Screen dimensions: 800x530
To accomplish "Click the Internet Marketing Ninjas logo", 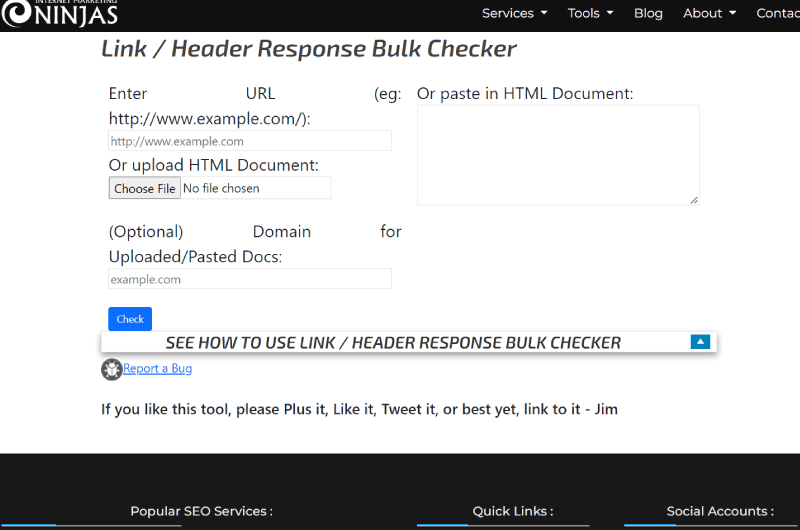I will [60, 13].
